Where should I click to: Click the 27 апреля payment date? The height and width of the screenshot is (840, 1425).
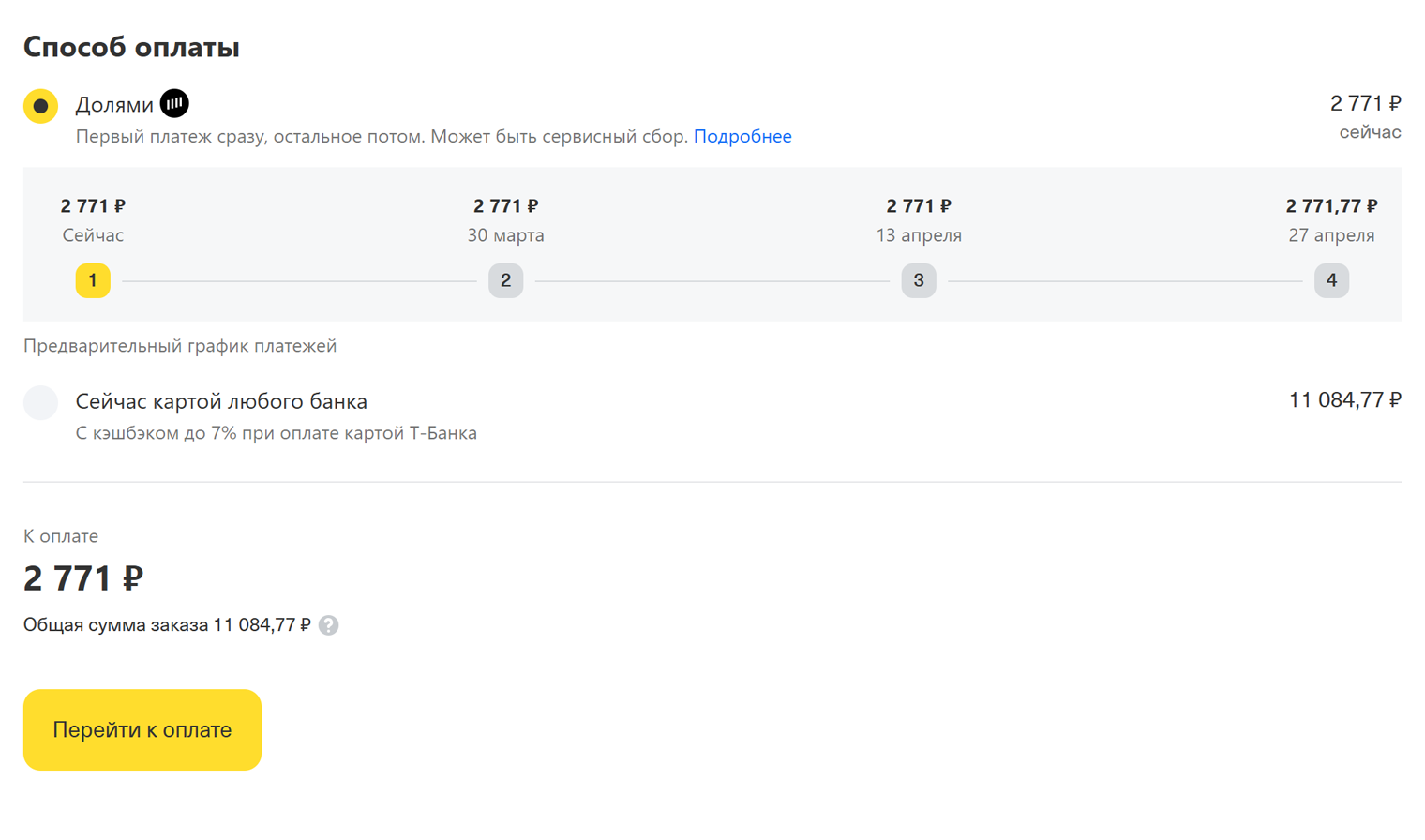[1331, 235]
